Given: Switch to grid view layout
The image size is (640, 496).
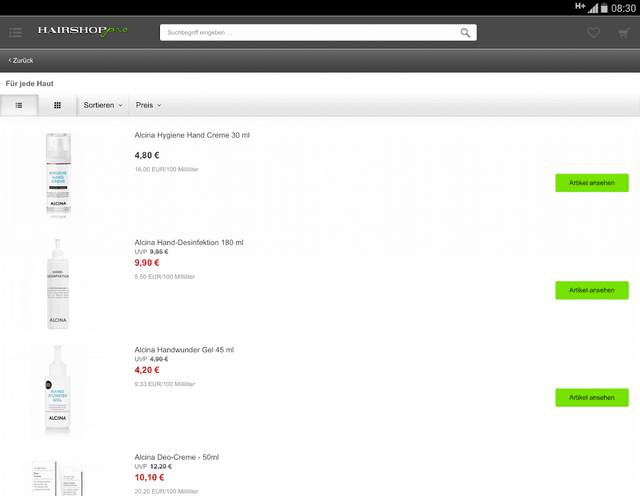Looking at the screenshot, I should tap(58, 105).
